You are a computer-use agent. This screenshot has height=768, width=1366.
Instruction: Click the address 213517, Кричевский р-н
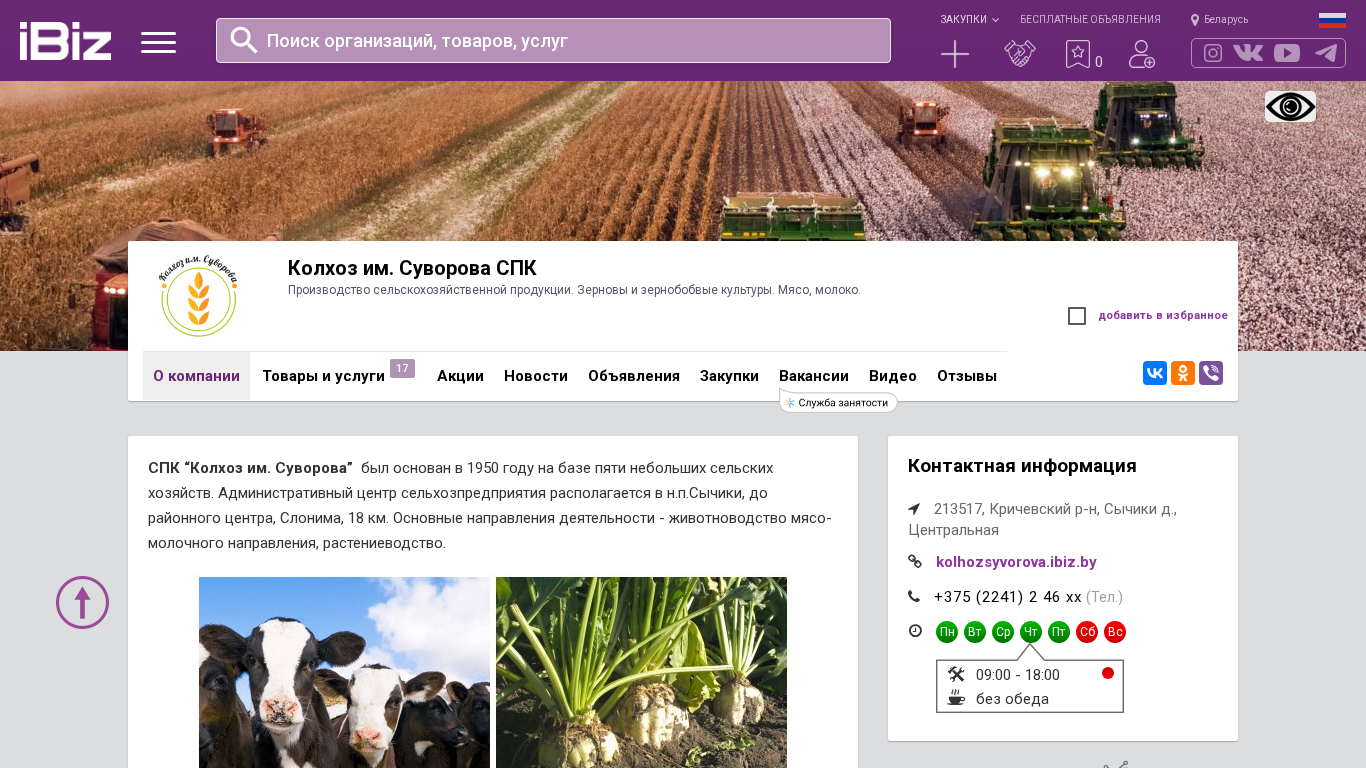click(1042, 519)
